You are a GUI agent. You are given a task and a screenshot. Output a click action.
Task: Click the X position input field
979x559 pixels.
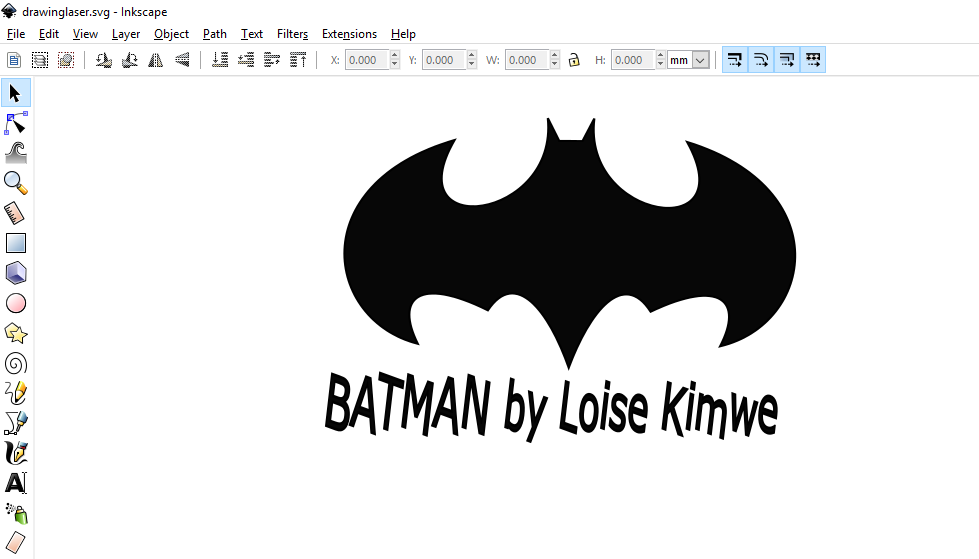pyautogui.click(x=367, y=60)
